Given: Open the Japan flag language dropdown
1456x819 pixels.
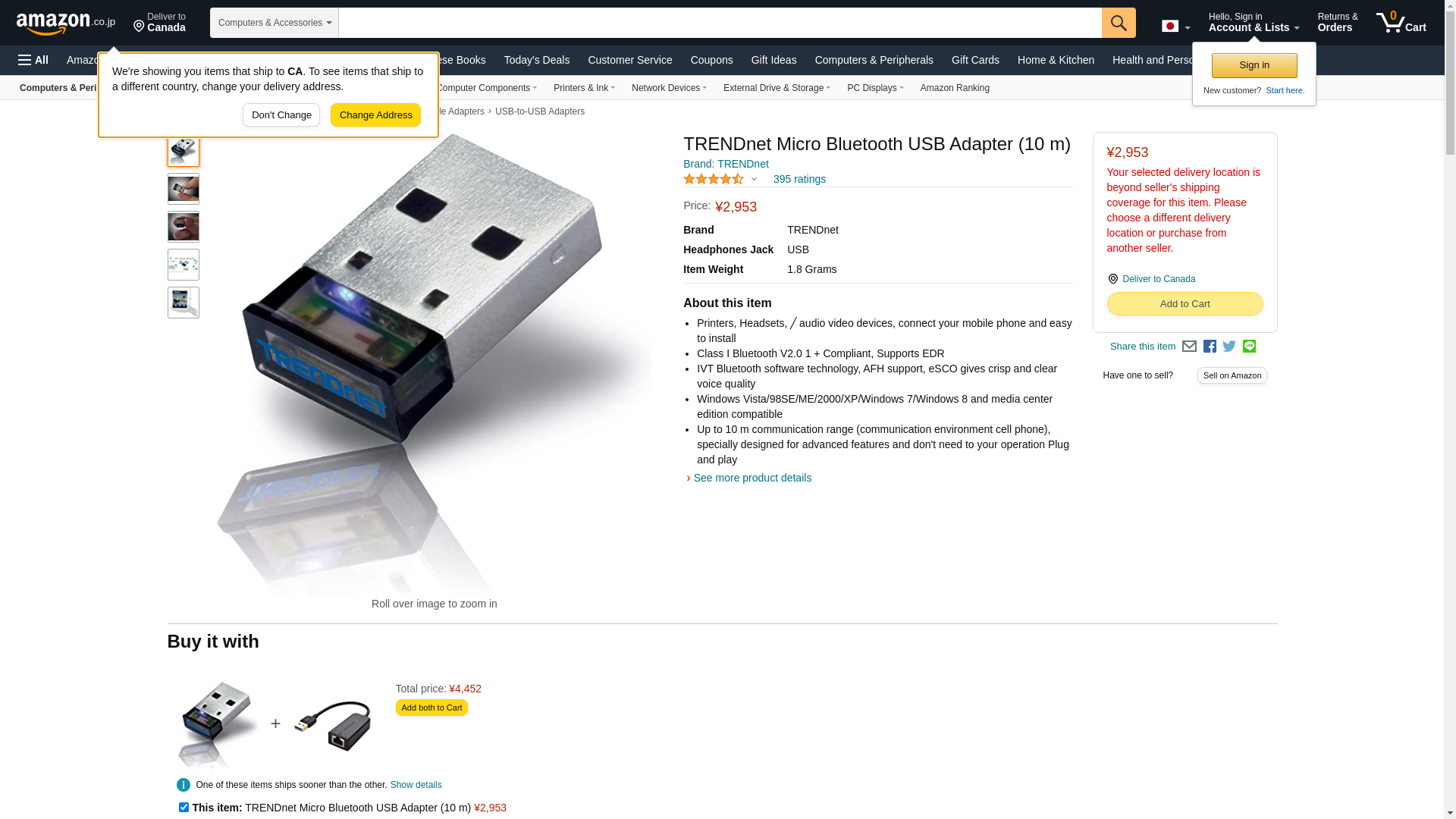Looking at the screenshot, I should point(1175,27).
